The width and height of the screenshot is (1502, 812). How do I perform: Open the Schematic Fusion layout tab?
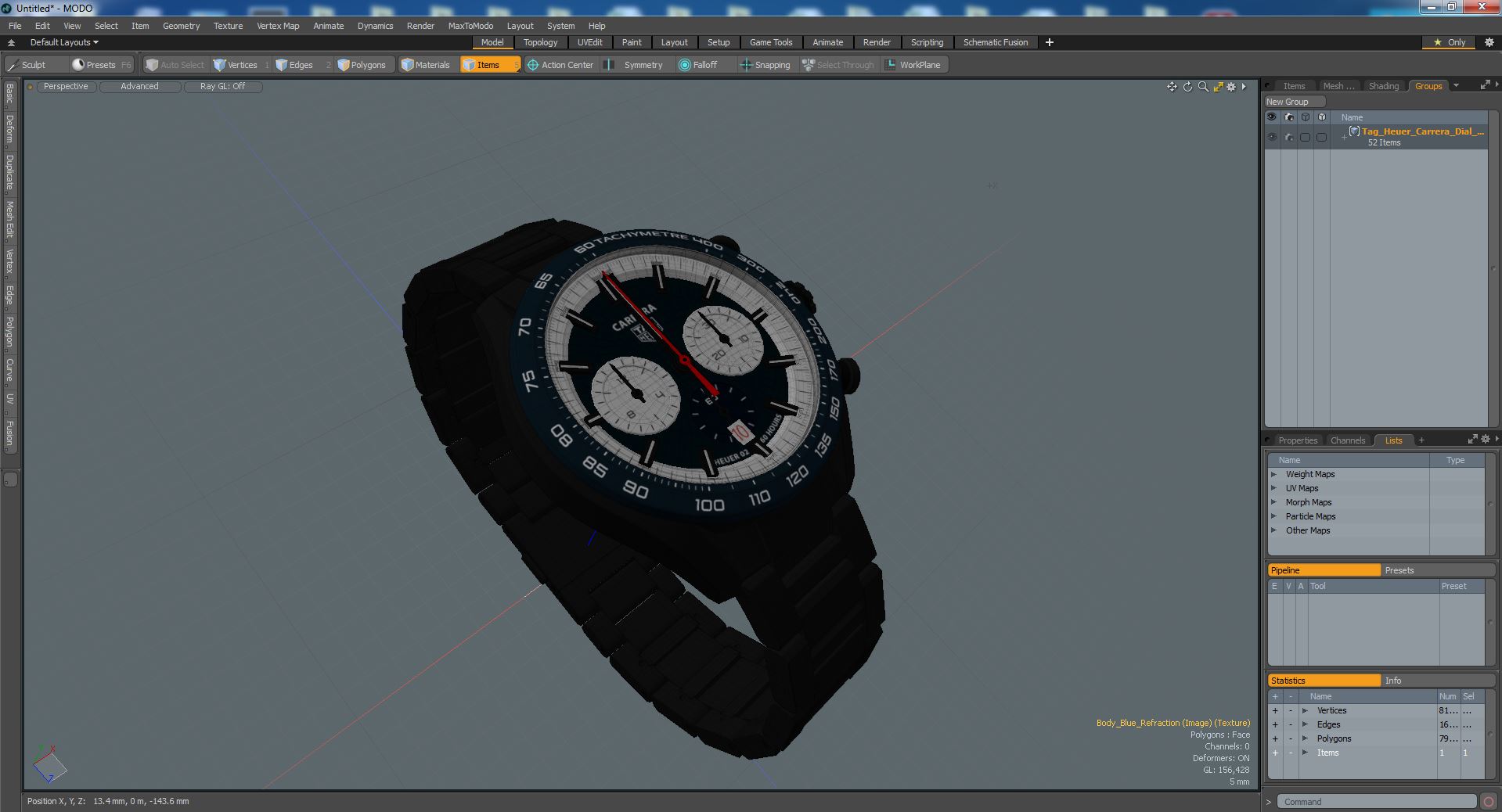click(995, 42)
